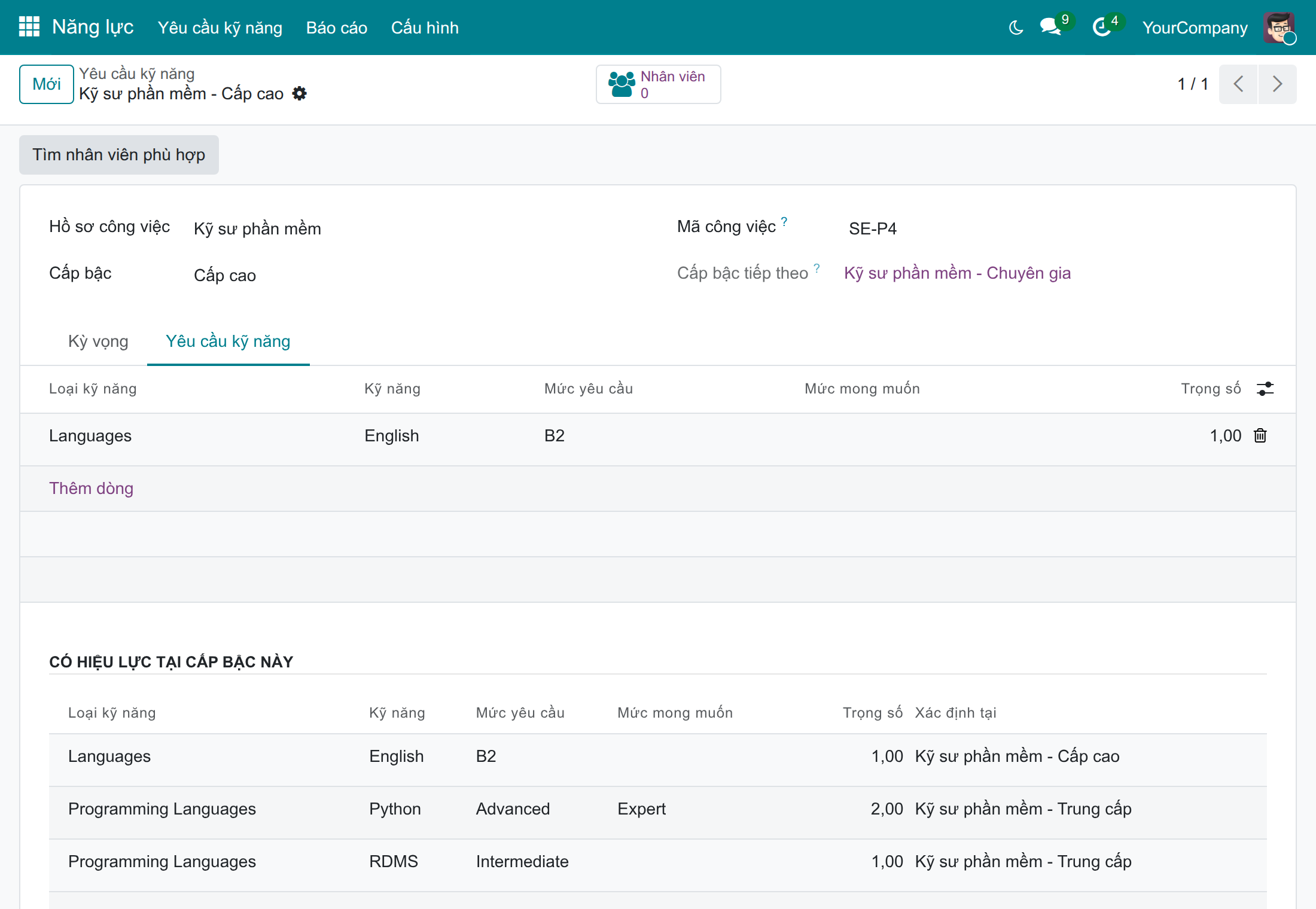1316x909 pixels.
Task: Open Kỹ sư phần mềm - Chuyên gia link
Action: click(x=957, y=273)
